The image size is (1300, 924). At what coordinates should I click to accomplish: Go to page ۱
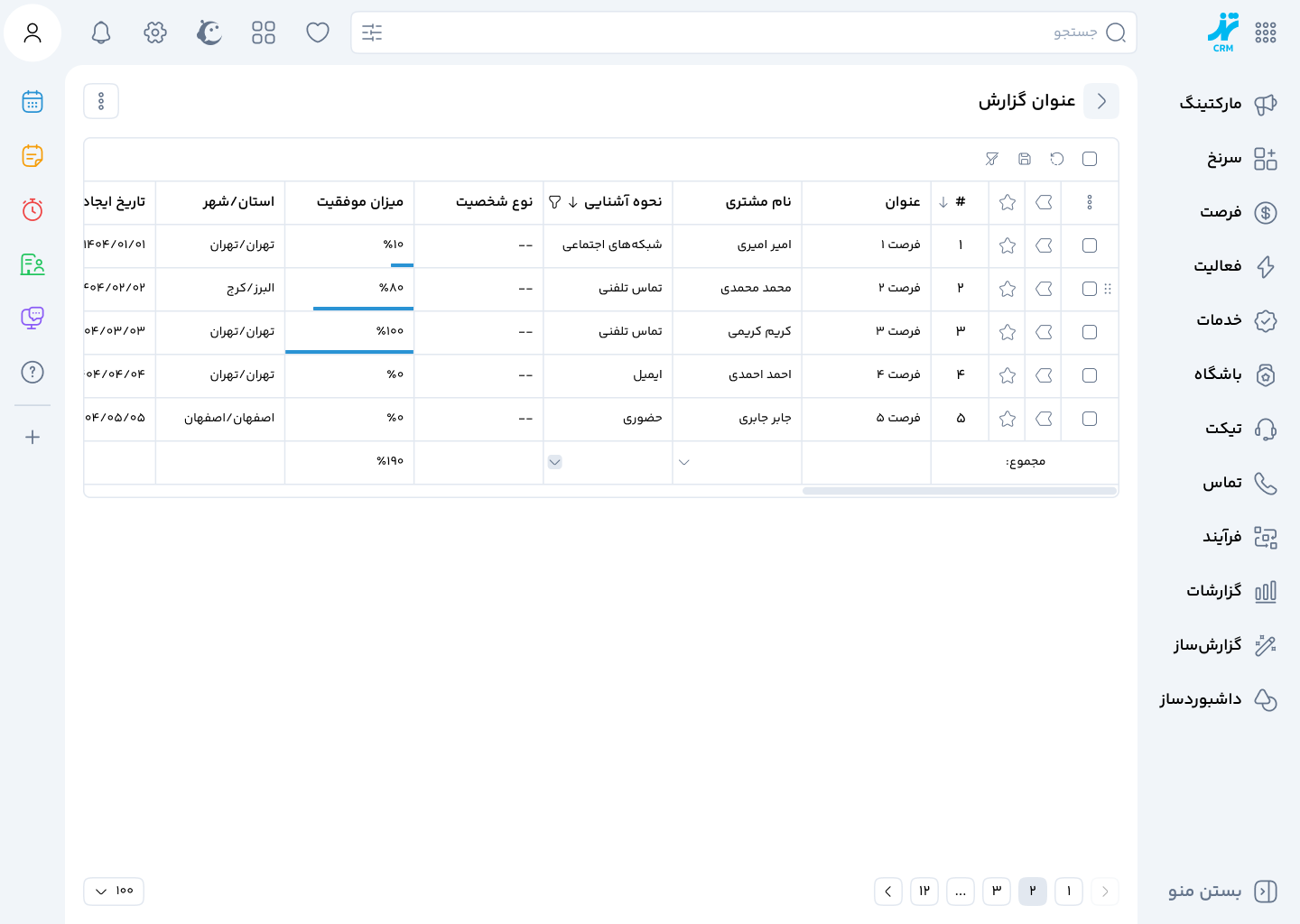click(x=1069, y=892)
